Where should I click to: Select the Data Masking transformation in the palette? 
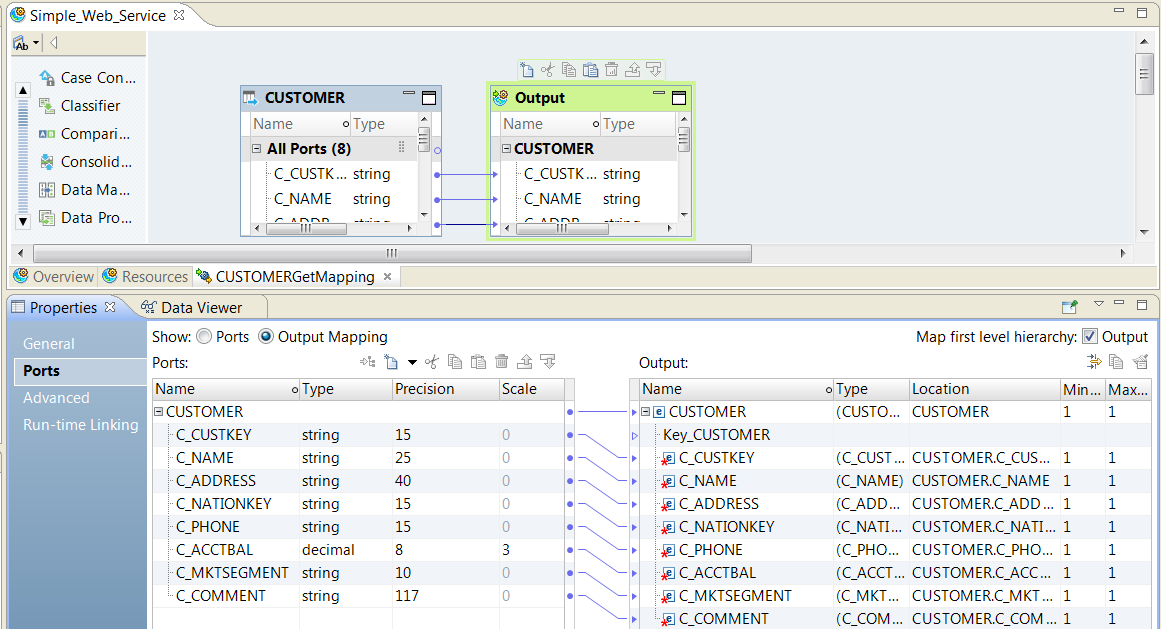[85, 190]
